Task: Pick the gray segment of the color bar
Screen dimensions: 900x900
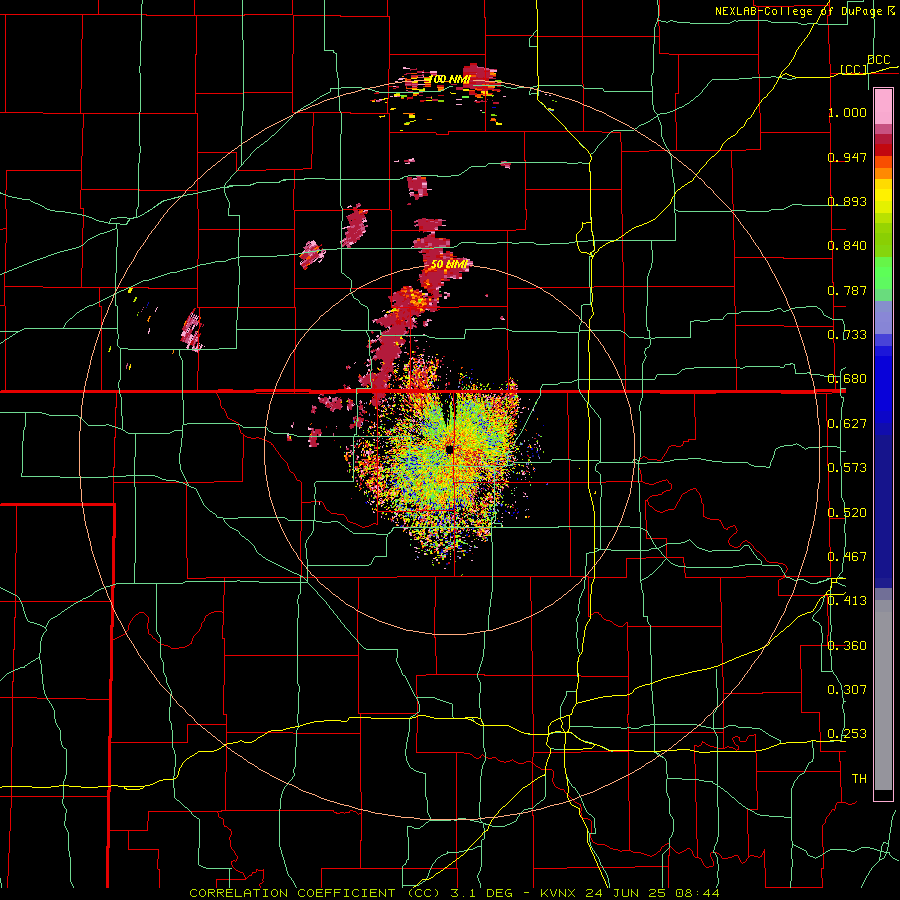Action: [883, 695]
